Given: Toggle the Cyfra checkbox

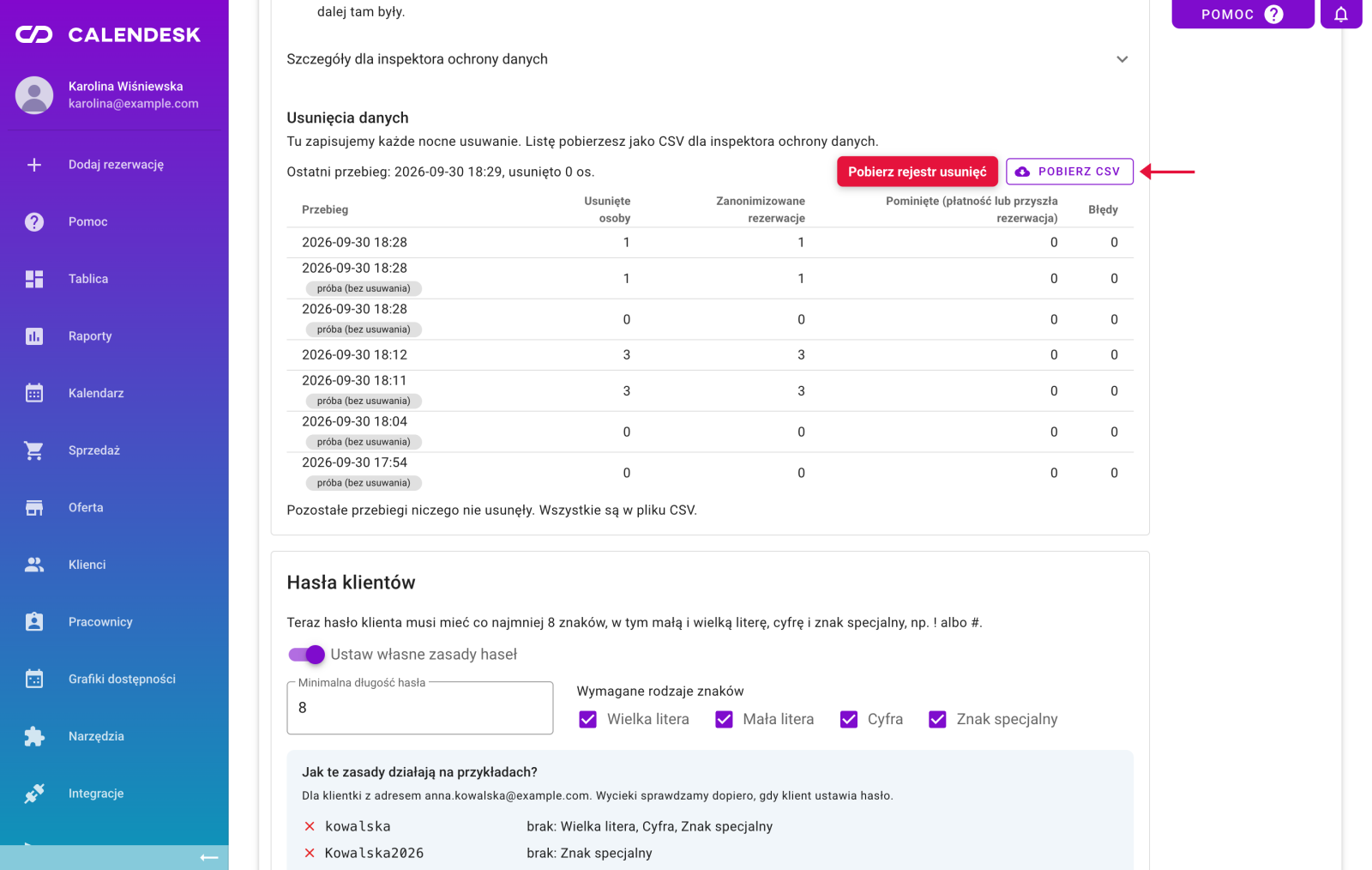Looking at the screenshot, I should [849, 719].
